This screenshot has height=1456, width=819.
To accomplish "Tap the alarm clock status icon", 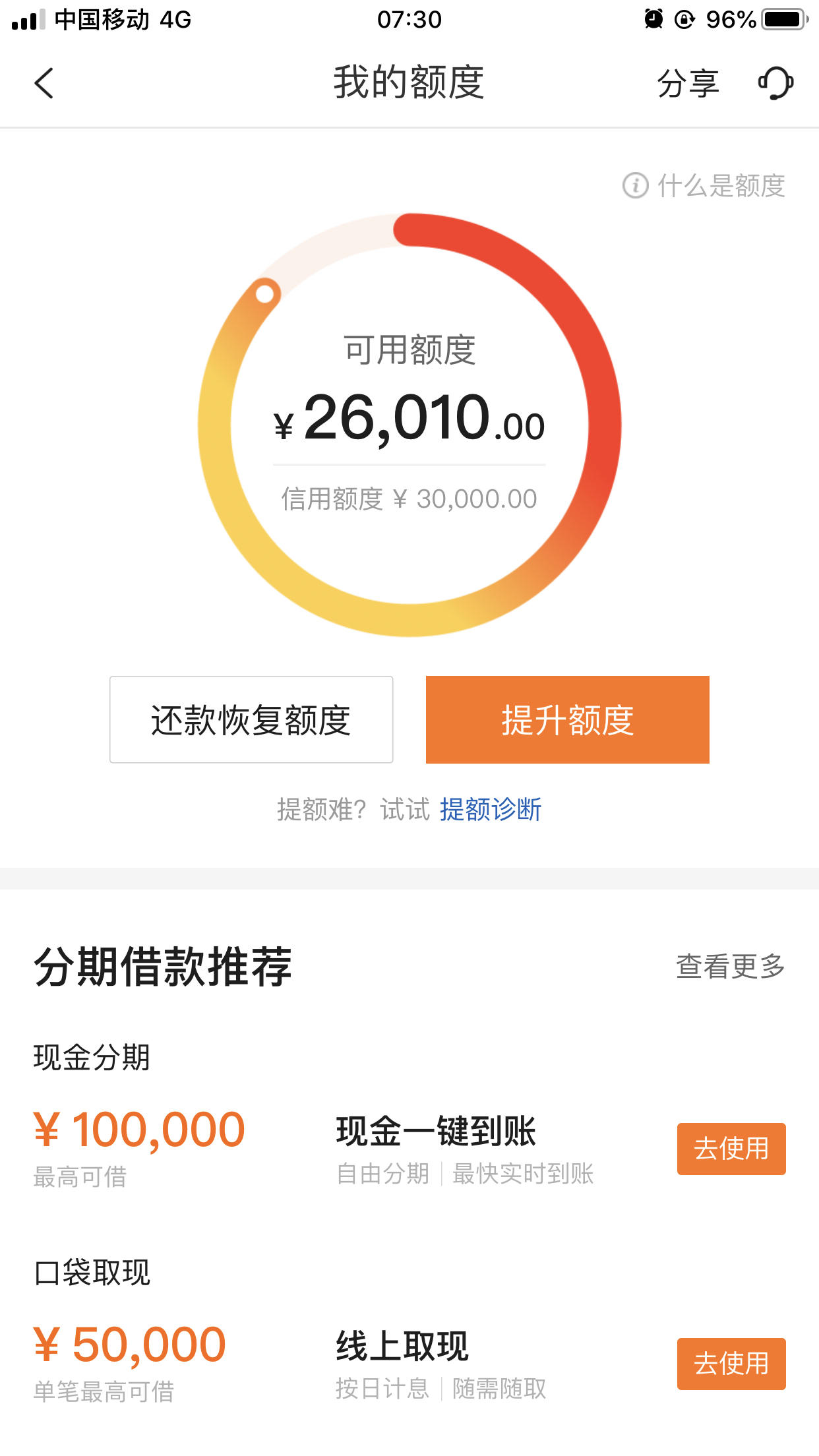I will tap(653, 19).
